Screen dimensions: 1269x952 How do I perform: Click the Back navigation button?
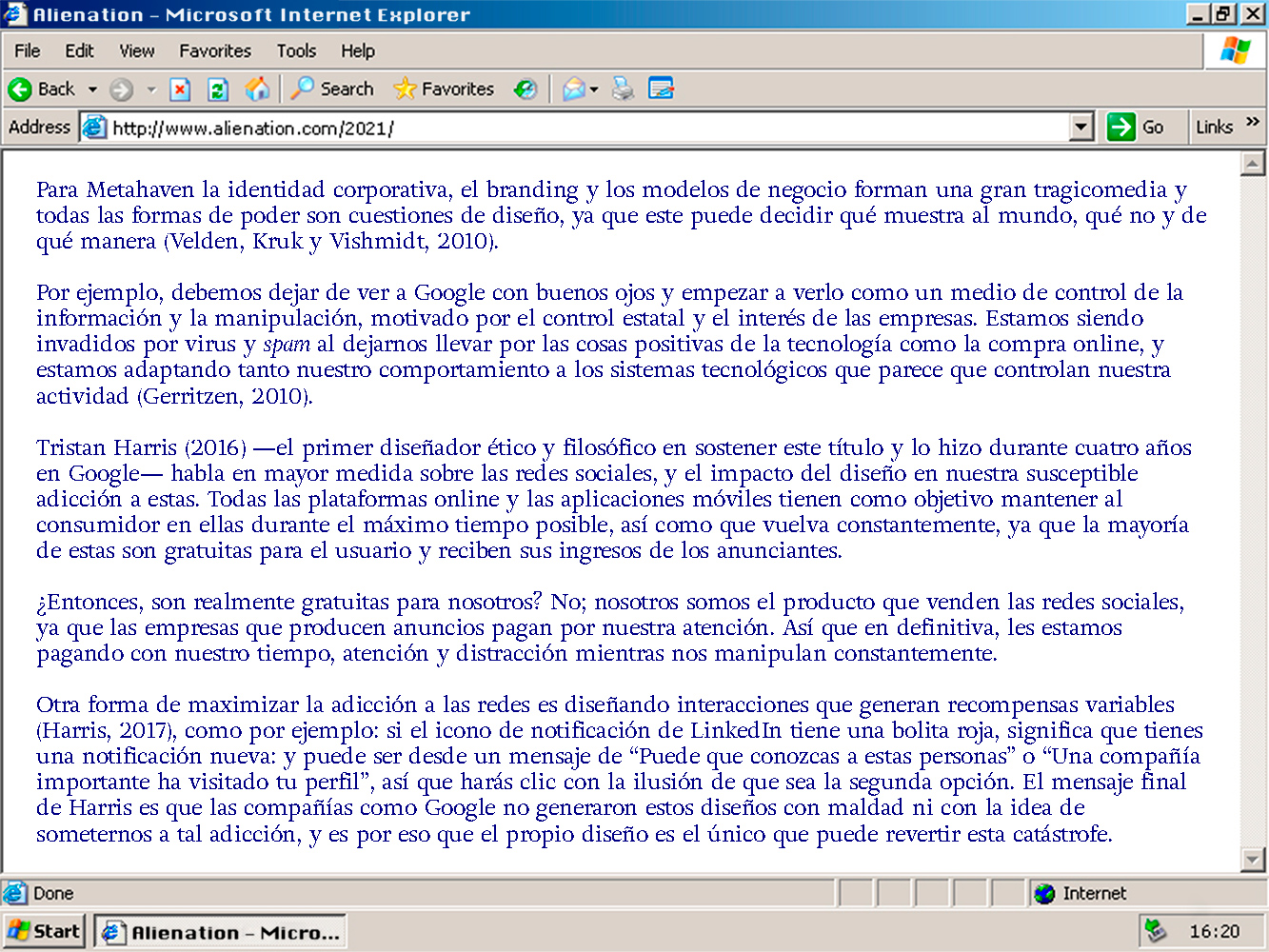42,89
